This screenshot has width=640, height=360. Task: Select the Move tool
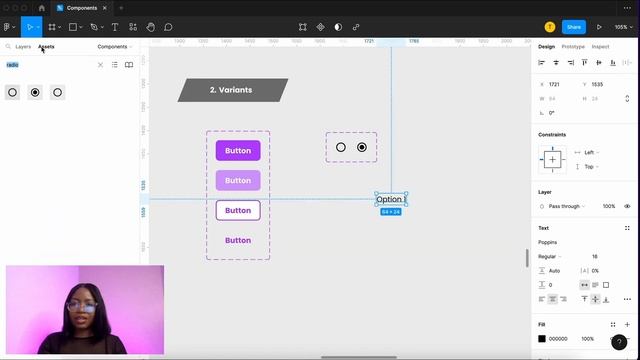click(x=29, y=27)
